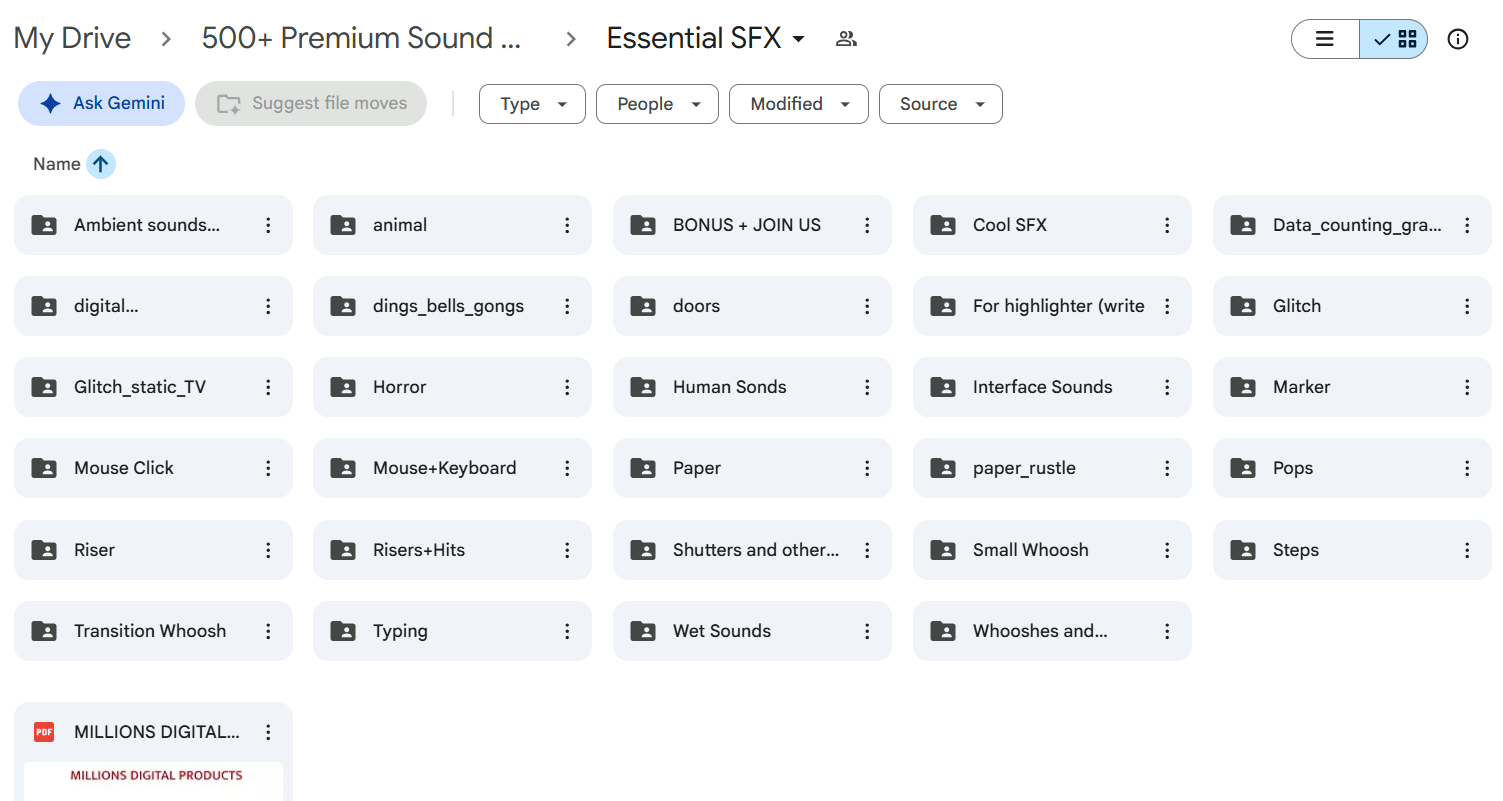Expand the Modified filter dropdown

(x=798, y=104)
